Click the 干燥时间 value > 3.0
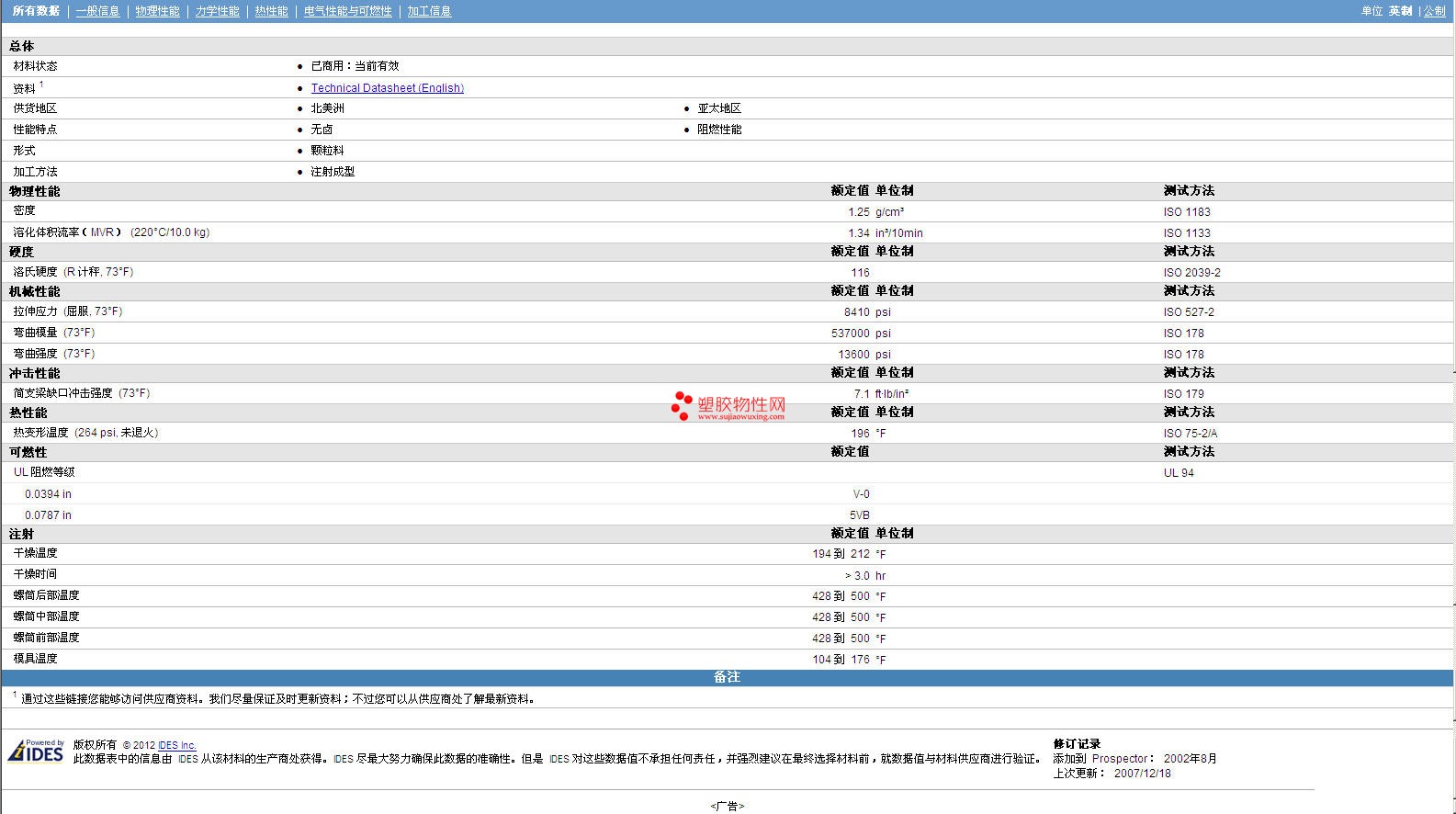The image size is (1456, 814). (x=857, y=576)
